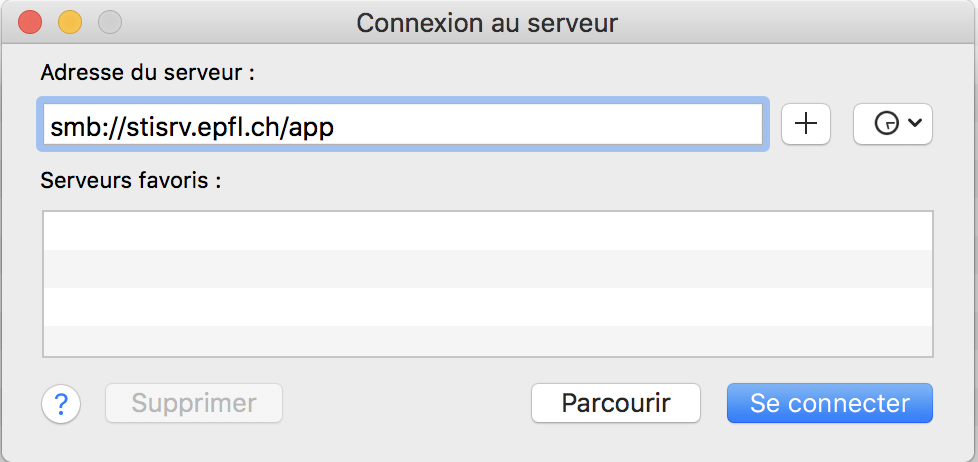Screen dimensions: 978x462
Task: Add server to favorites with plus button
Action: (x=805, y=123)
